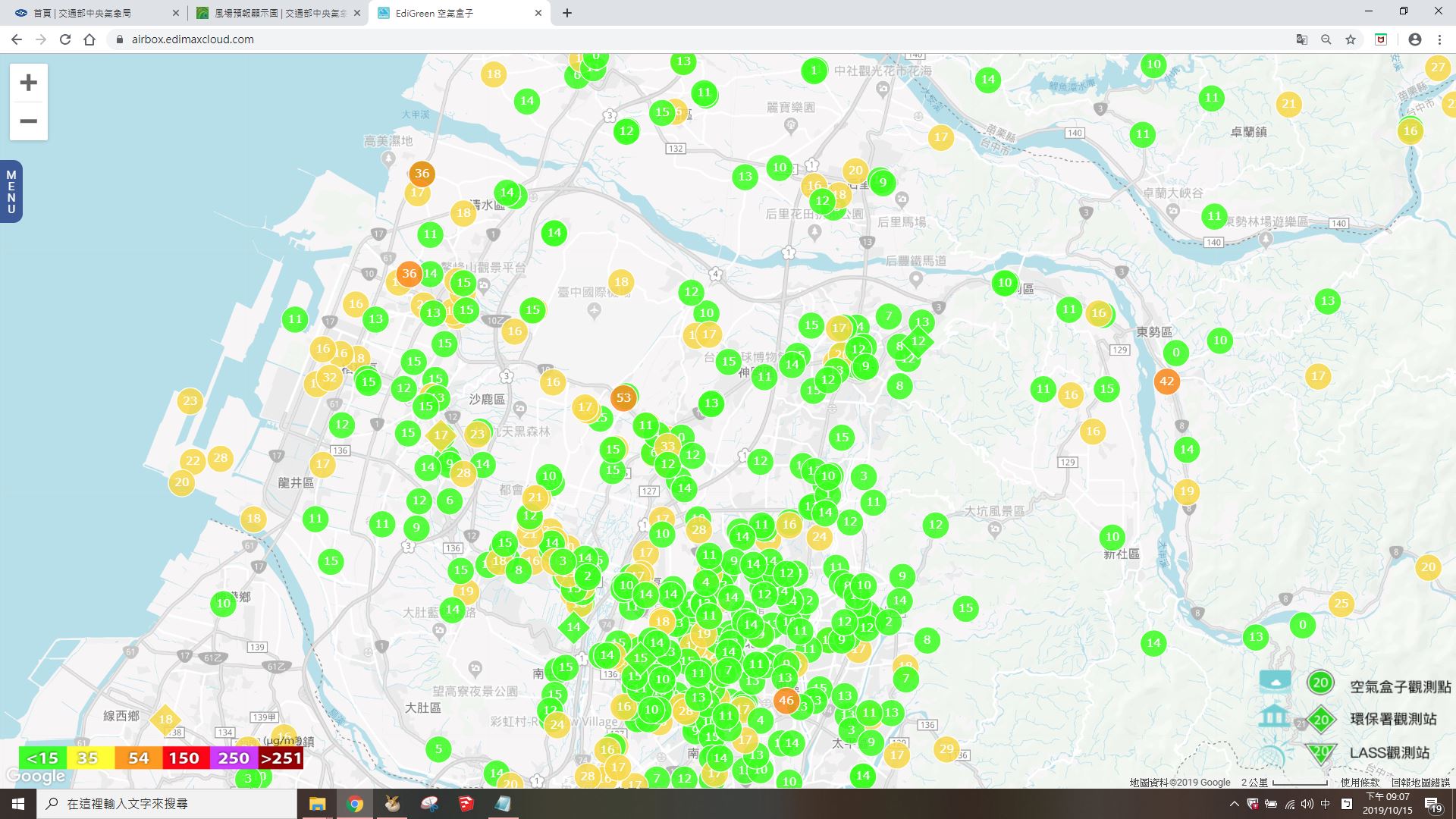Open the browser home page
Screen dimensions: 1456x819
click(89, 39)
